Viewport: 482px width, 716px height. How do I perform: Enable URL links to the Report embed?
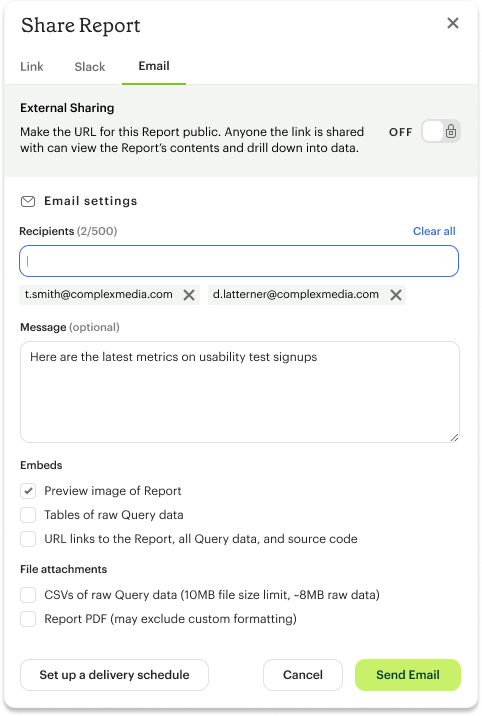tap(28, 539)
